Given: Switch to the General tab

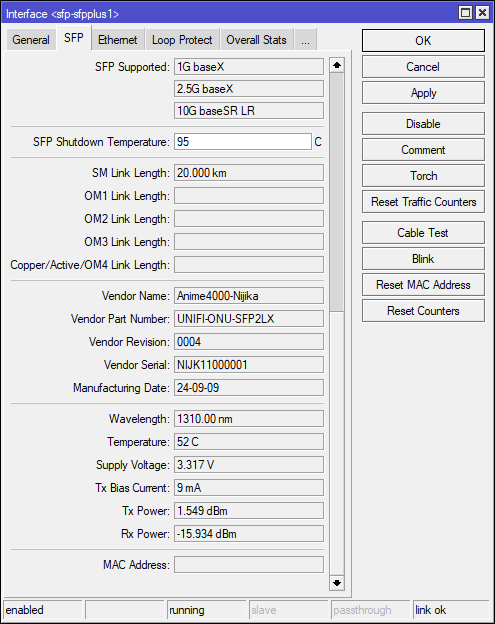Looking at the screenshot, I should (x=31, y=40).
